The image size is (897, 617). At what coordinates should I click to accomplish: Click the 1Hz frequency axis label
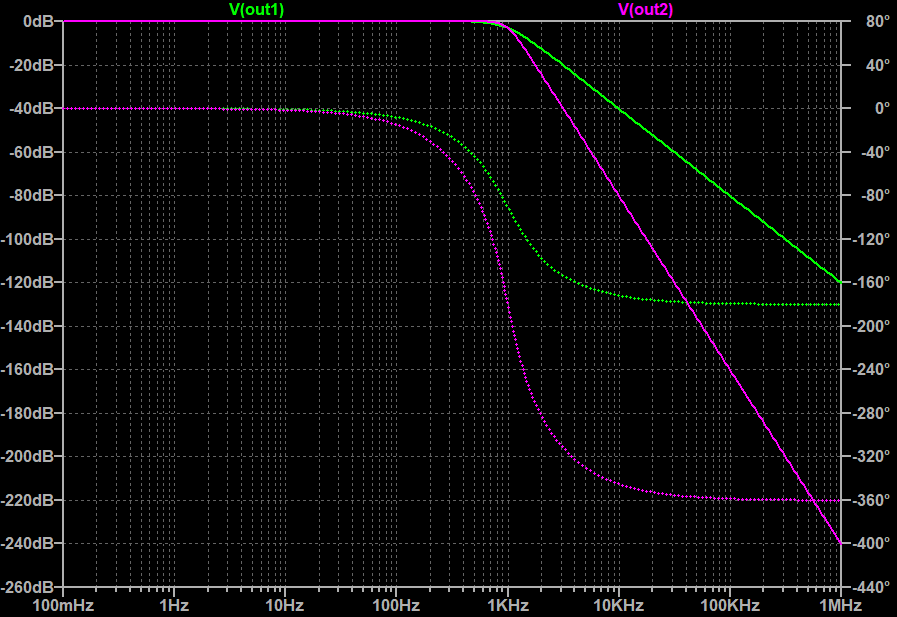tap(174, 606)
